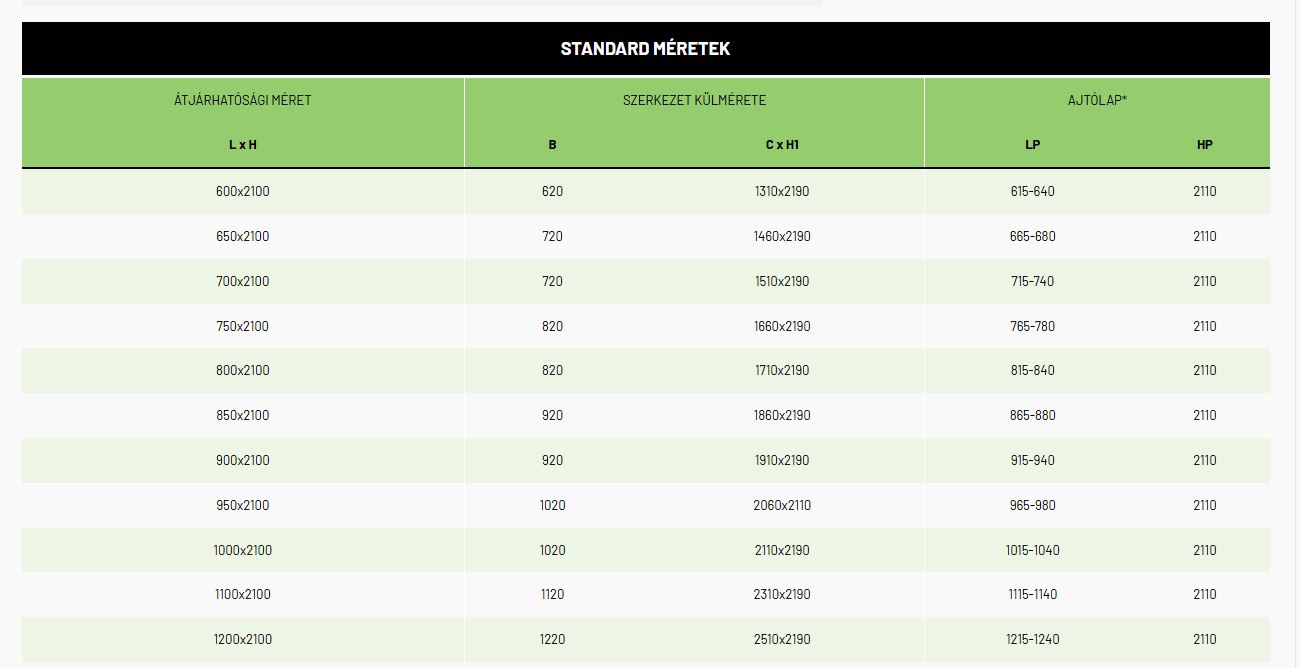Select the 1310x2190 structure dimension cell
The height and width of the screenshot is (668, 1300).
(782, 191)
